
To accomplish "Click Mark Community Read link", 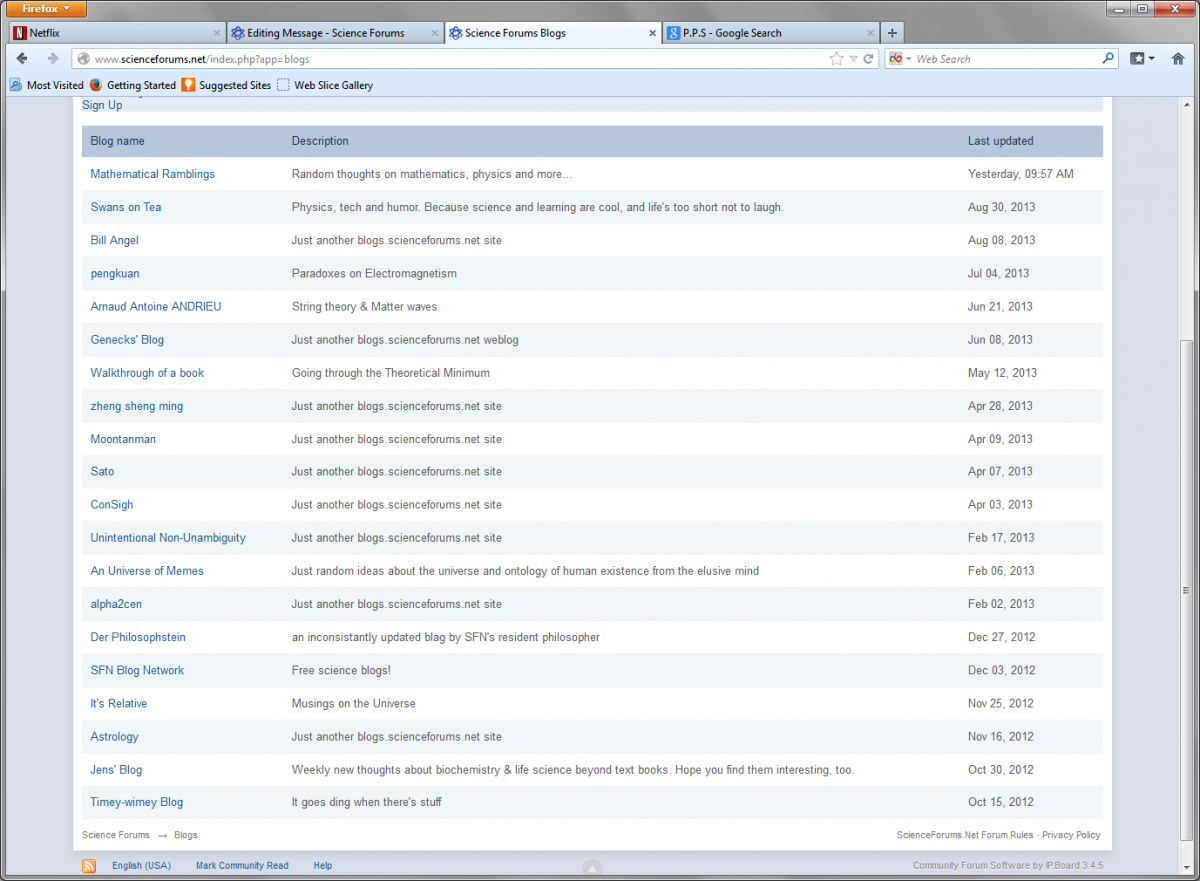I will coord(242,866).
